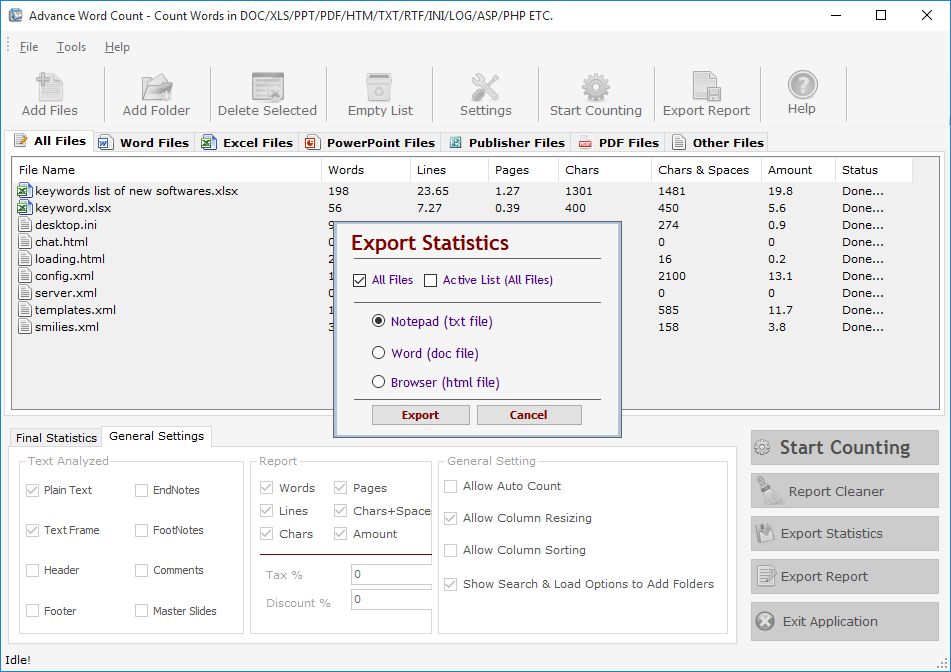Click the file icon of loading.html
Screen dimensions: 951x672
25,259
